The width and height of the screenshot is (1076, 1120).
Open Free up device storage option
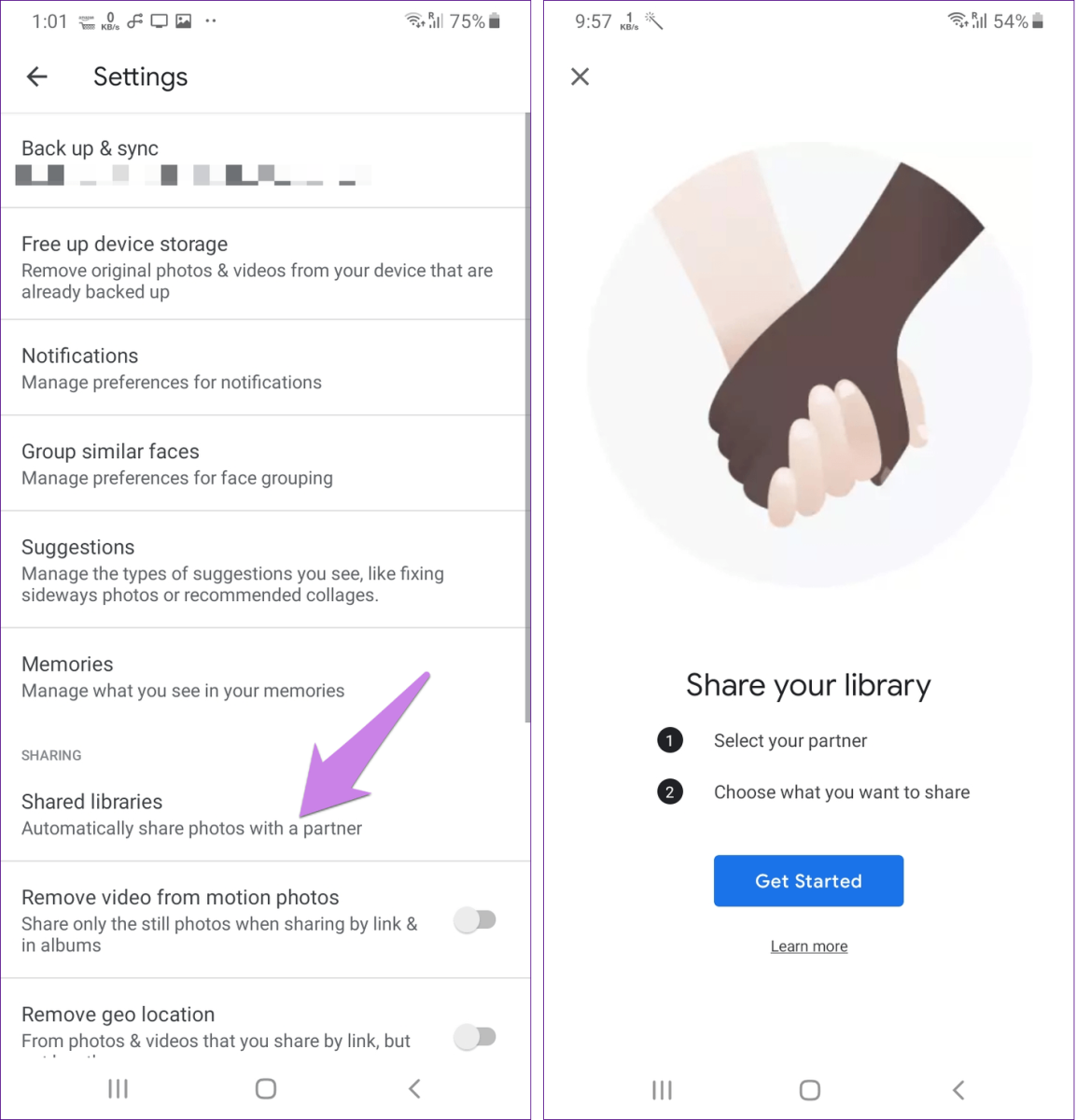[x=263, y=264]
